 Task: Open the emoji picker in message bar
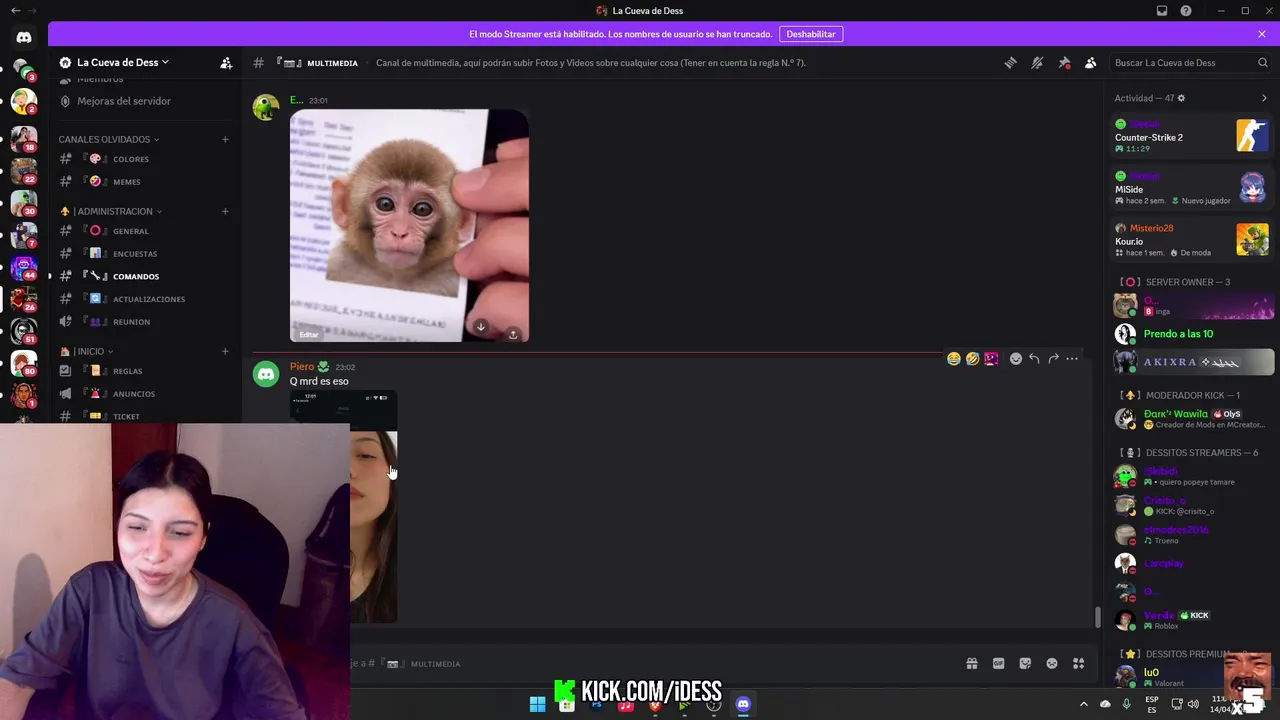(1052, 663)
